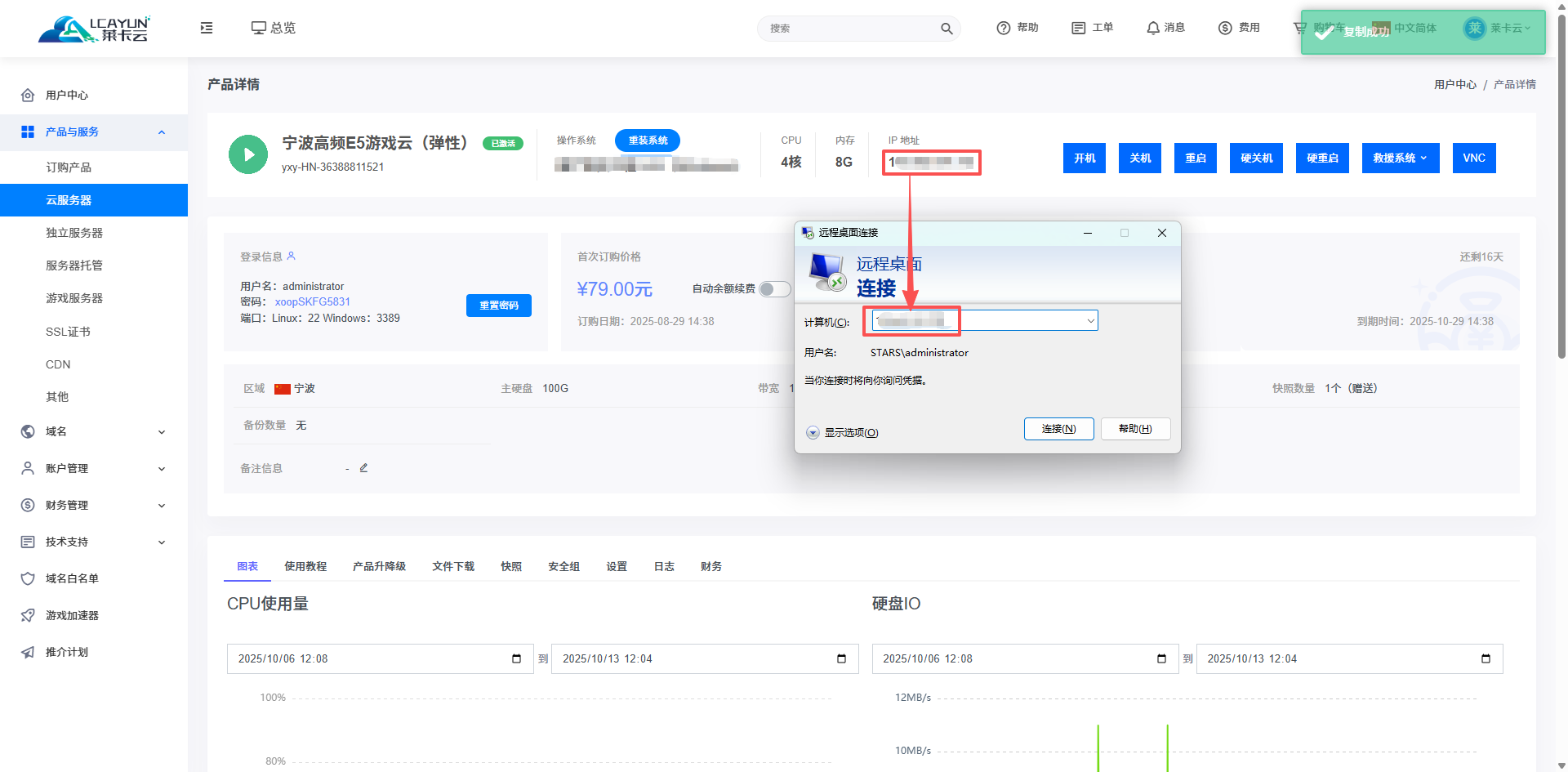
Task: Select 独立服务器 in the sidebar
Action: pyautogui.click(x=74, y=233)
